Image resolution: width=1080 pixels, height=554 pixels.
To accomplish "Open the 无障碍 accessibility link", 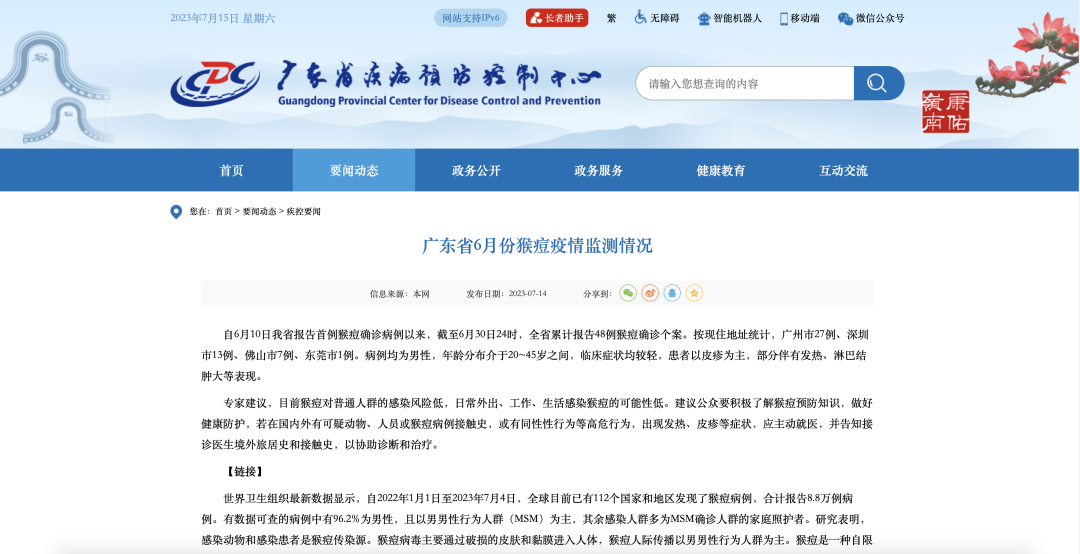I will tap(656, 19).
